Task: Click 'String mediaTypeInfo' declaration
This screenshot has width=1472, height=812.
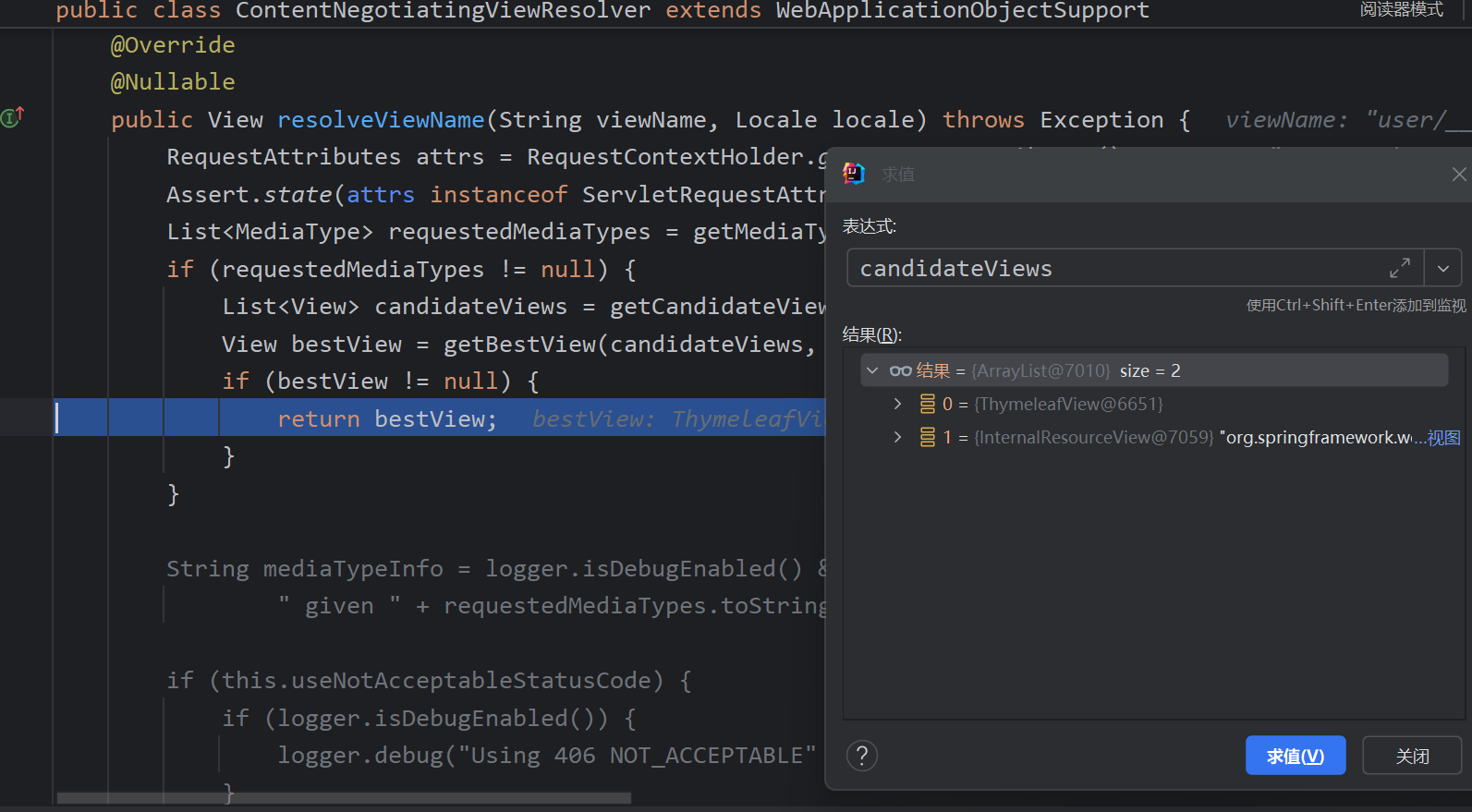Action: click(x=305, y=568)
